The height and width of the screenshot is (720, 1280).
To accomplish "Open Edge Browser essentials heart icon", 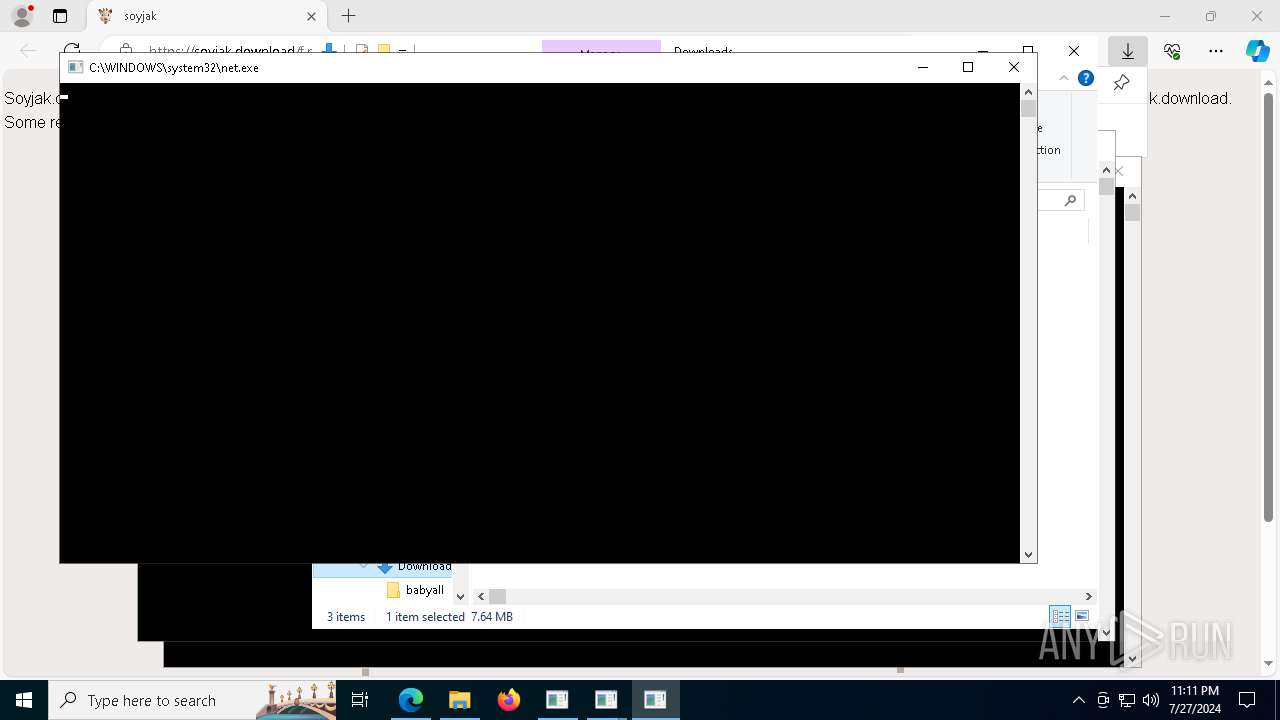I will [1172, 51].
